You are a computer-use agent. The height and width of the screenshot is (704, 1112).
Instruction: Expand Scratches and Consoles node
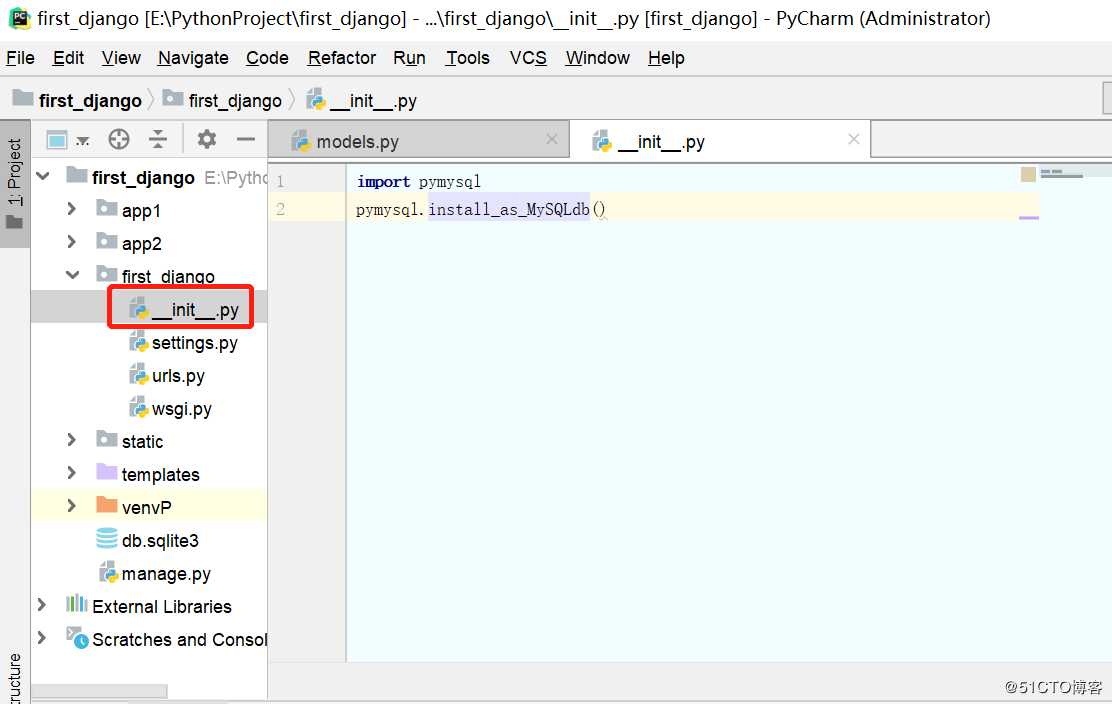(42, 637)
